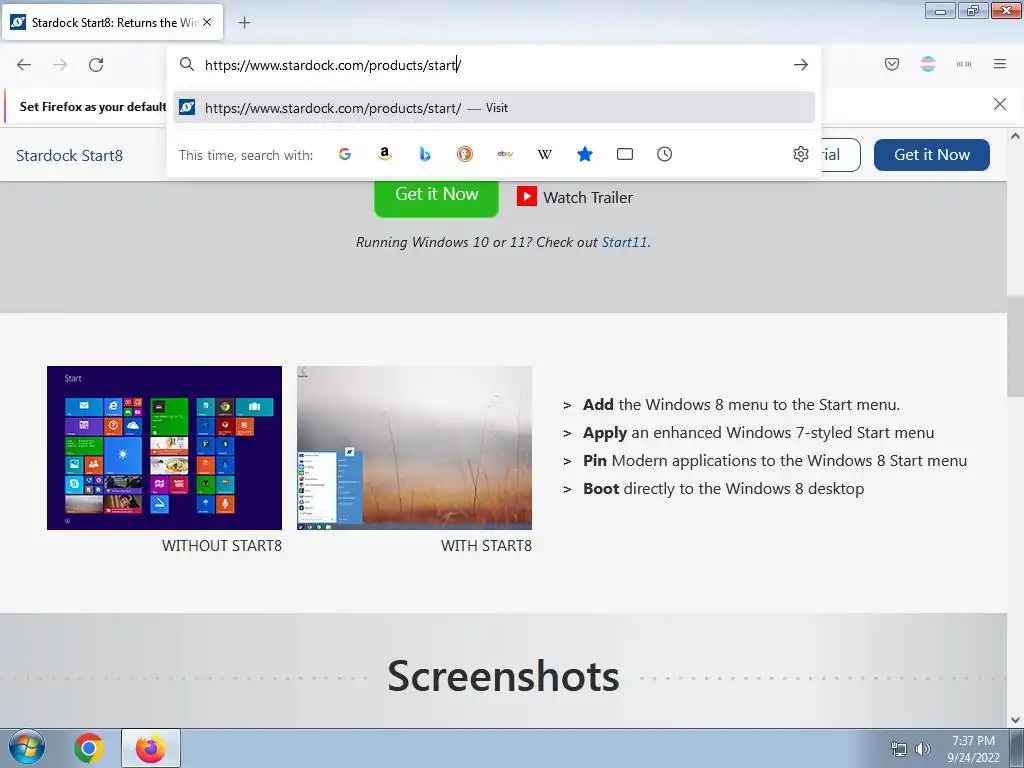Open the Windows Start orb

[27, 748]
